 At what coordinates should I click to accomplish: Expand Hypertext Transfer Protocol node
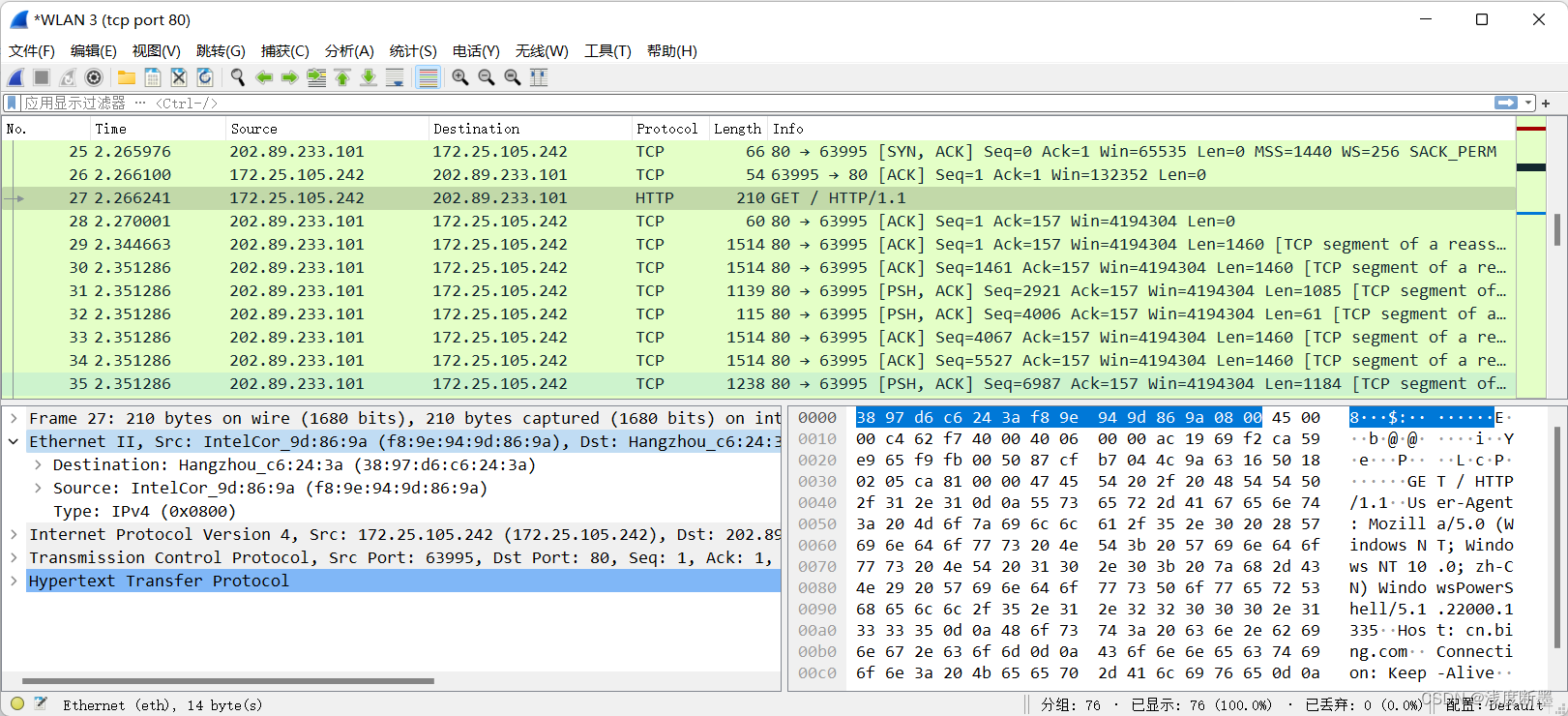click(14, 582)
